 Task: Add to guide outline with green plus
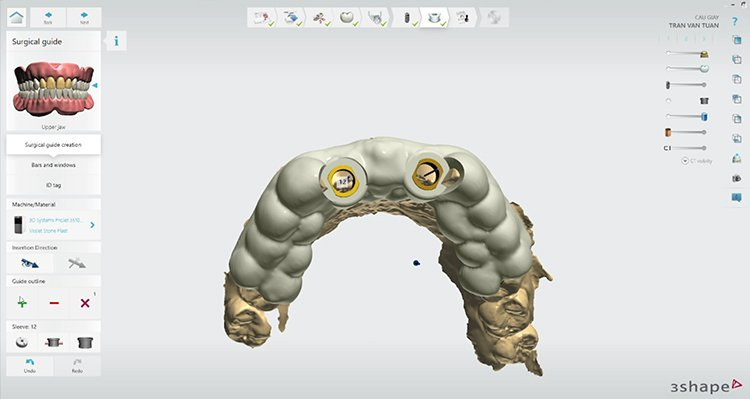point(22,302)
